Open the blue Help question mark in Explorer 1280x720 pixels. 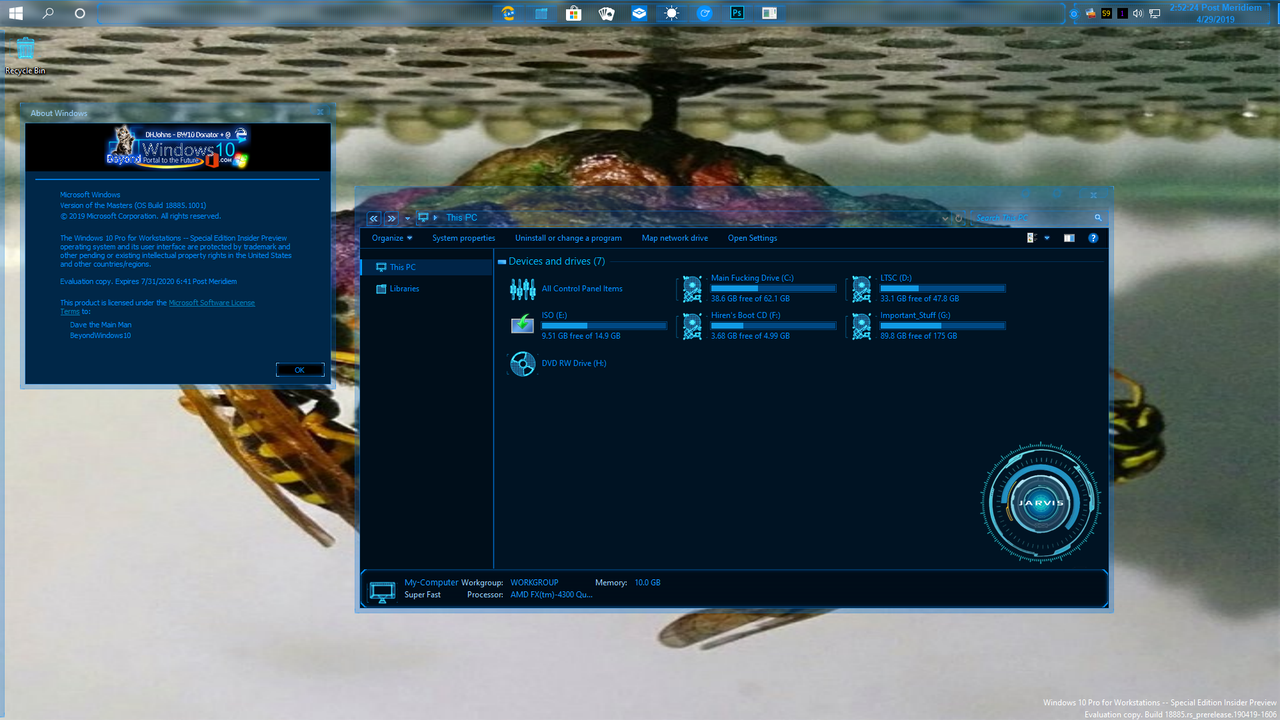(1093, 238)
